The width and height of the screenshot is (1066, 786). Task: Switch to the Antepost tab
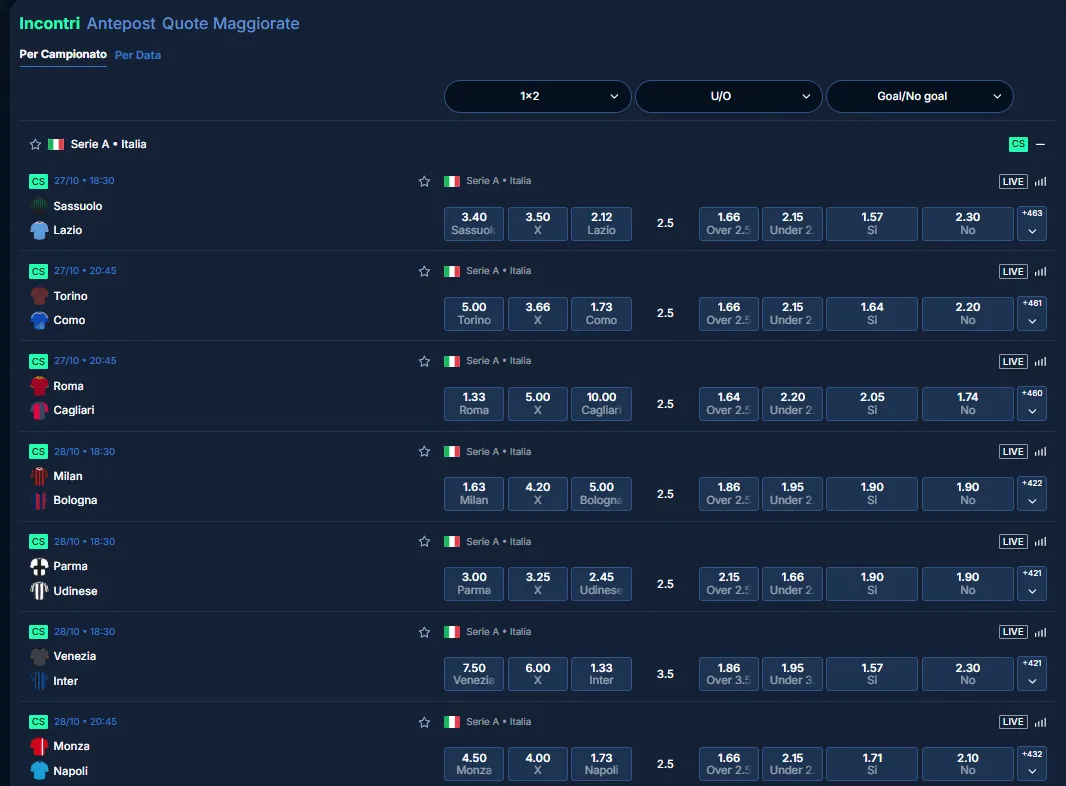(x=121, y=23)
